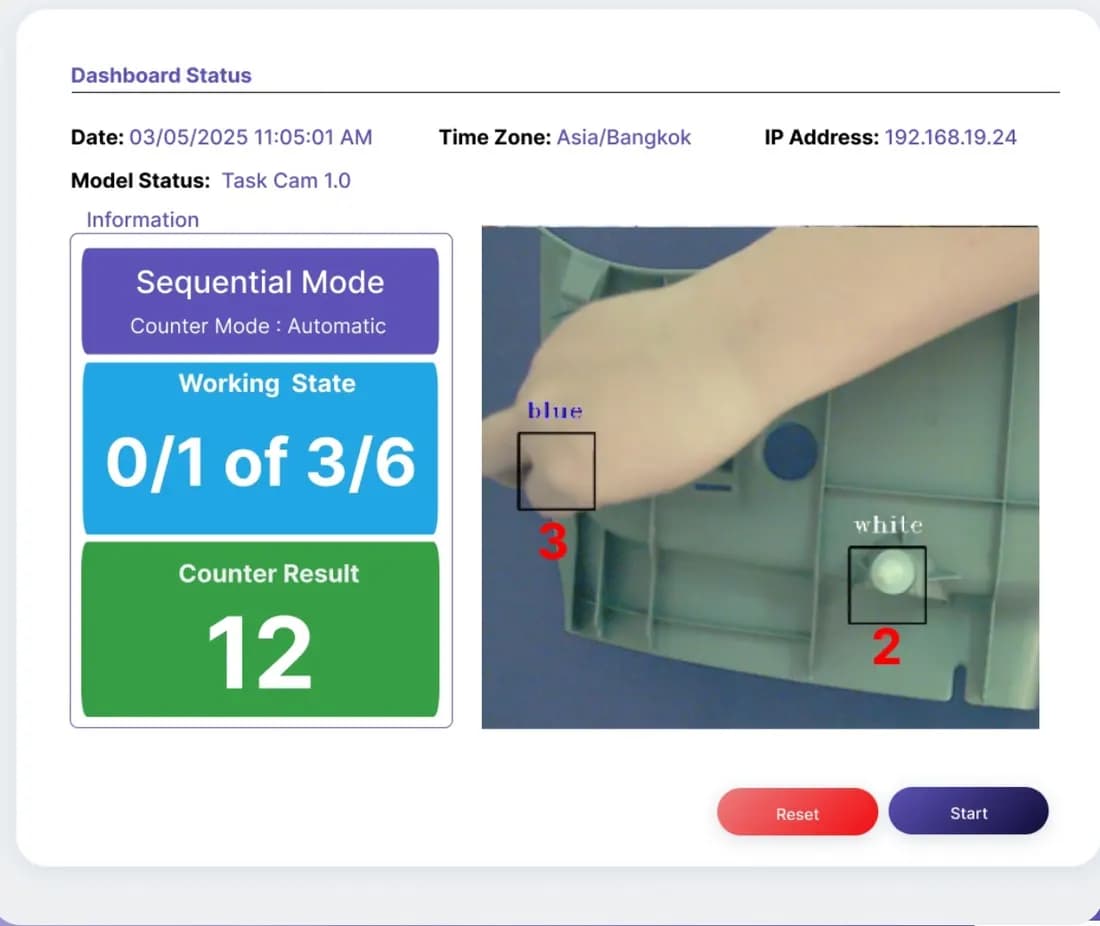Viewport: 1100px width, 926px height.
Task: Click the Task Cam 1.0 model status
Action: click(286, 180)
